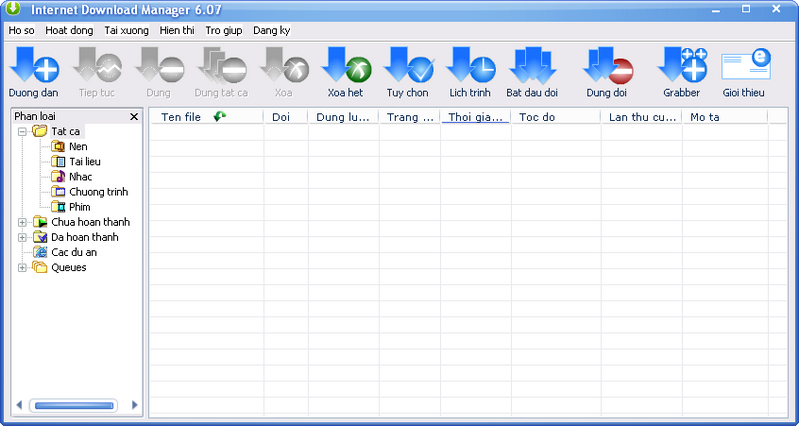Collapse the Tat ca tree node
This screenshot has height=426, width=799.
[x=23, y=131]
